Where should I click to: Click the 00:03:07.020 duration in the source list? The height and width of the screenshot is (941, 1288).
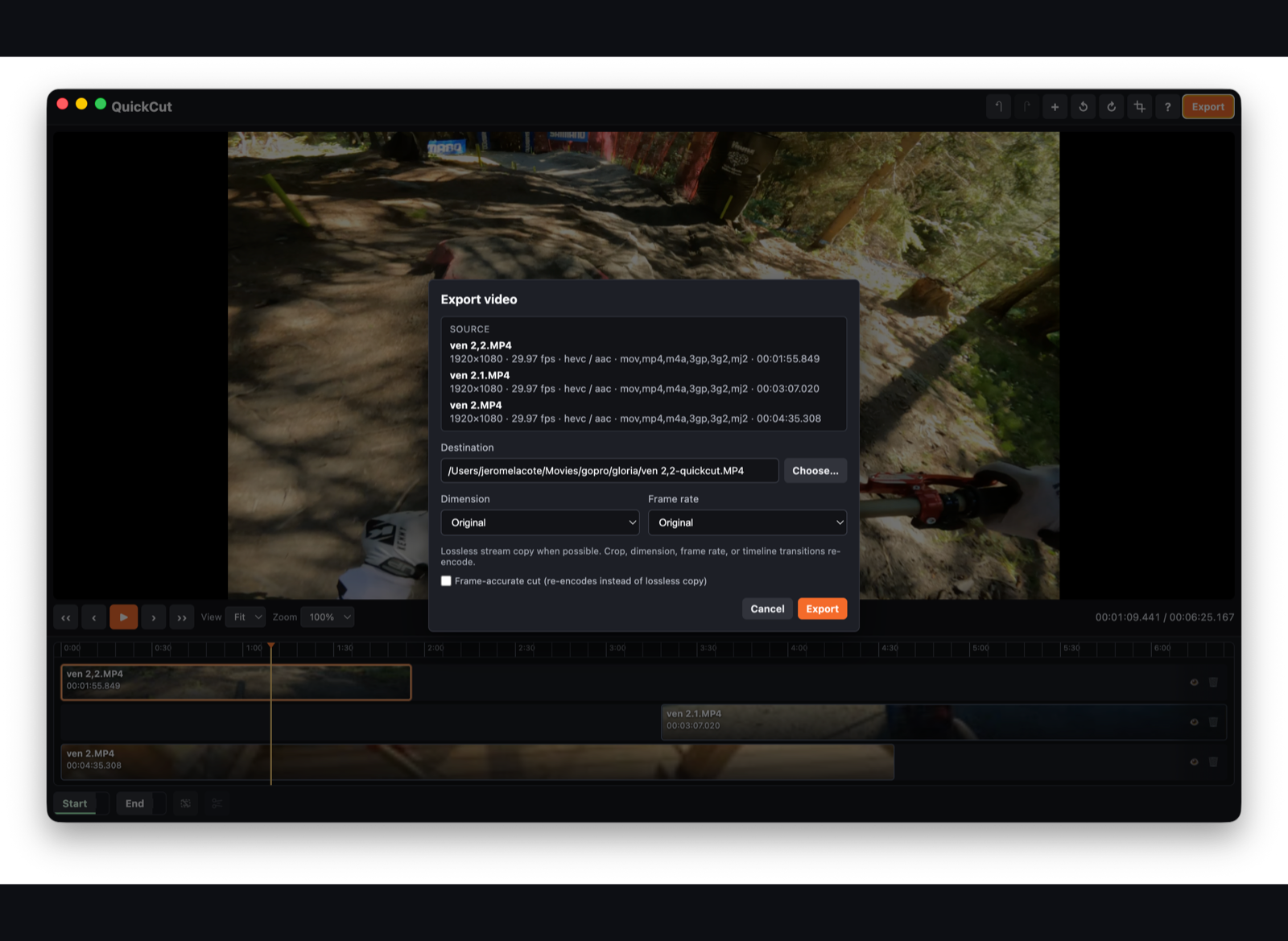pos(788,389)
